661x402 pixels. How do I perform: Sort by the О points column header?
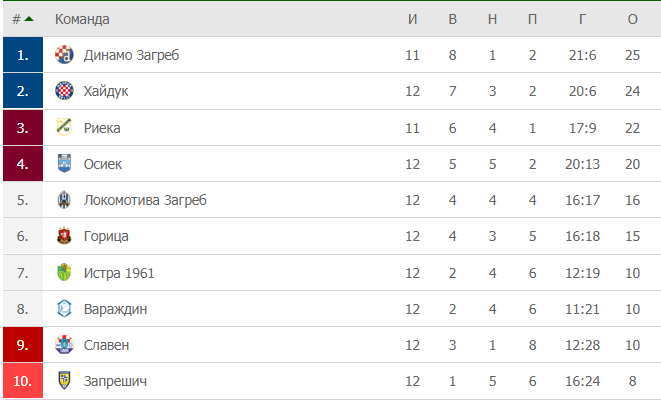(632, 19)
